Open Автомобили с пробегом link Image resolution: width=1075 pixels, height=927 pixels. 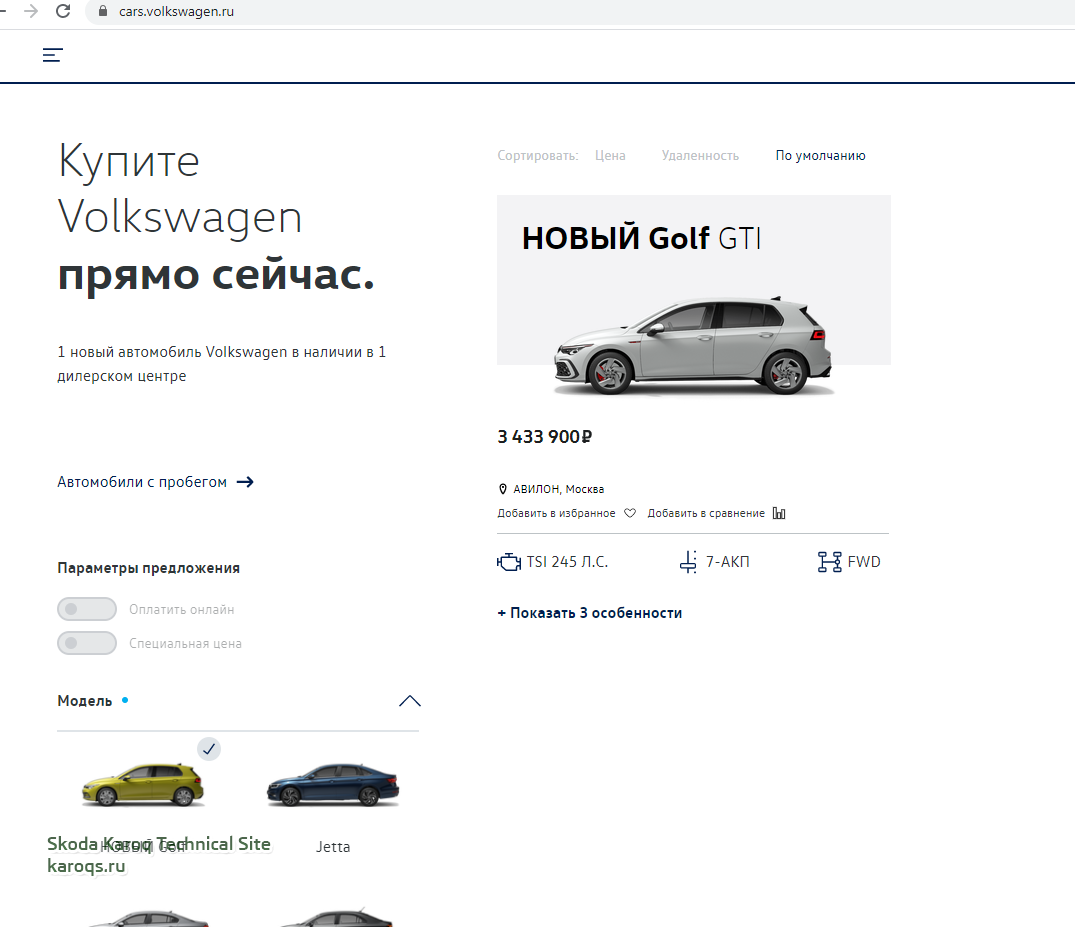point(142,482)
